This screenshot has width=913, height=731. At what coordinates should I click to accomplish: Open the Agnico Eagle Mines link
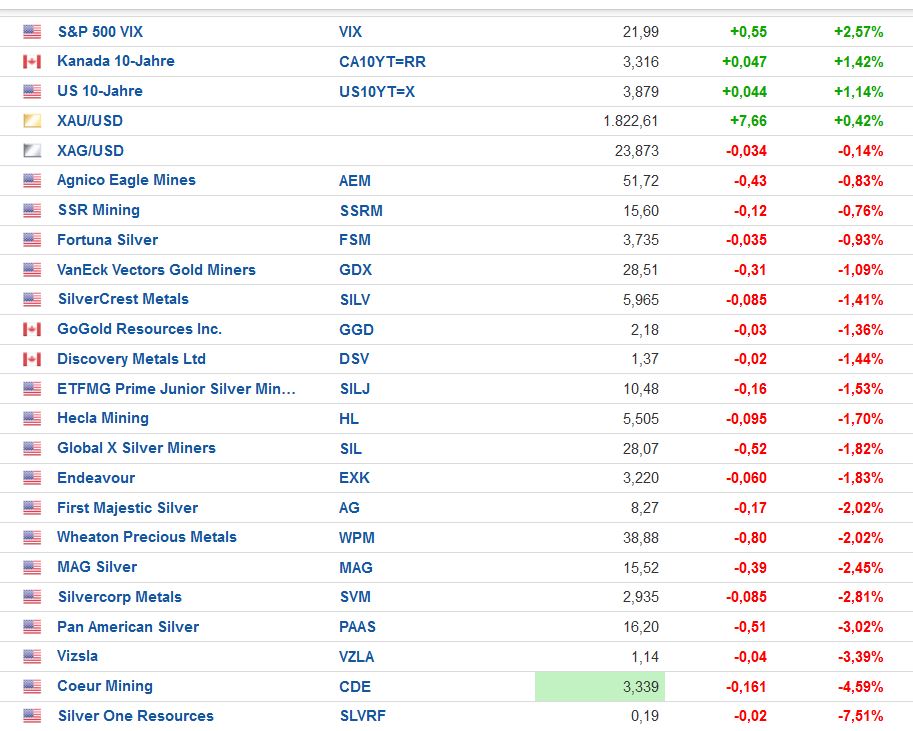(126, 180)
